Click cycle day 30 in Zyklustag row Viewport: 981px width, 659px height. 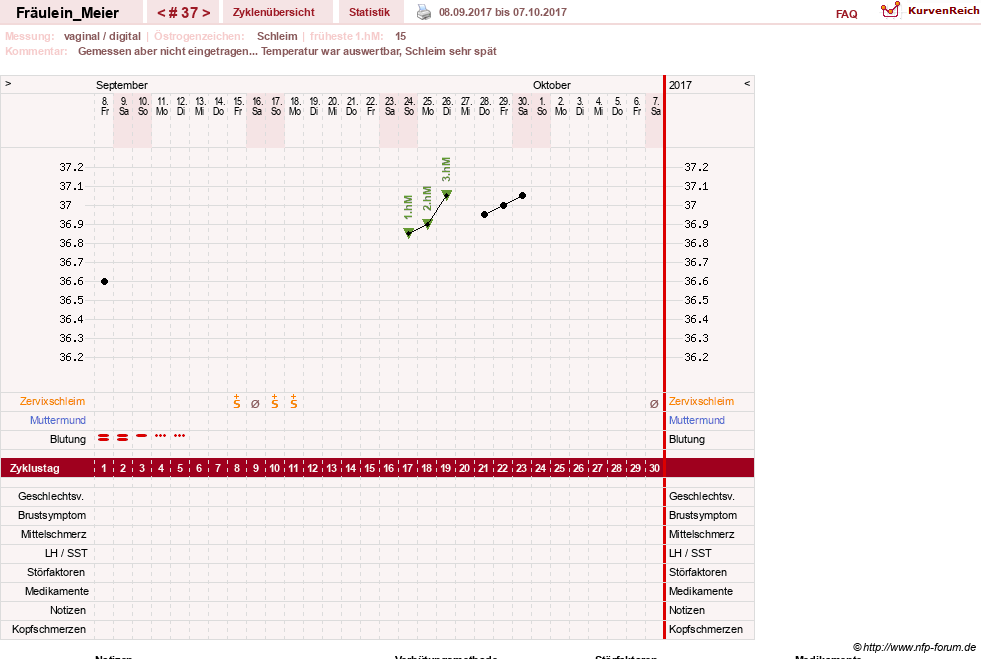pos(654,468)
